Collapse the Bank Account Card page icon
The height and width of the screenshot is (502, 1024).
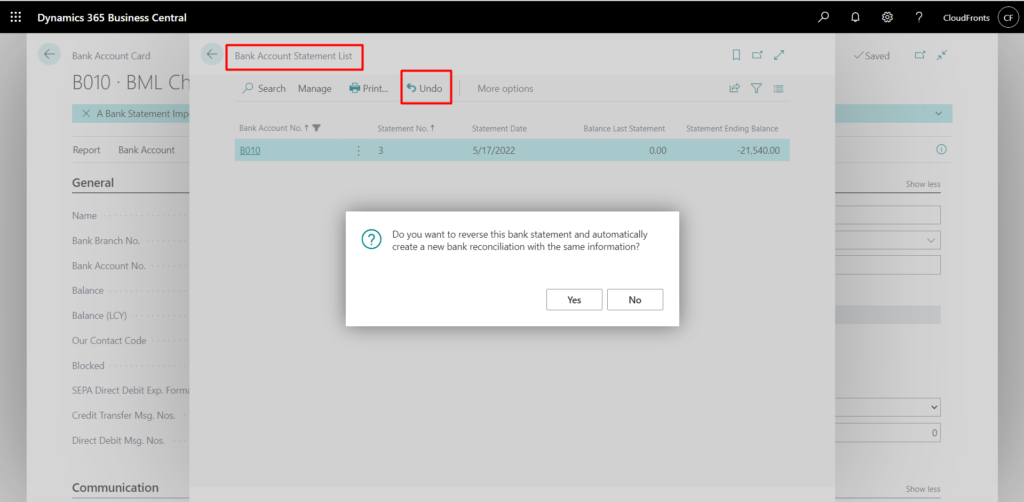941,55
